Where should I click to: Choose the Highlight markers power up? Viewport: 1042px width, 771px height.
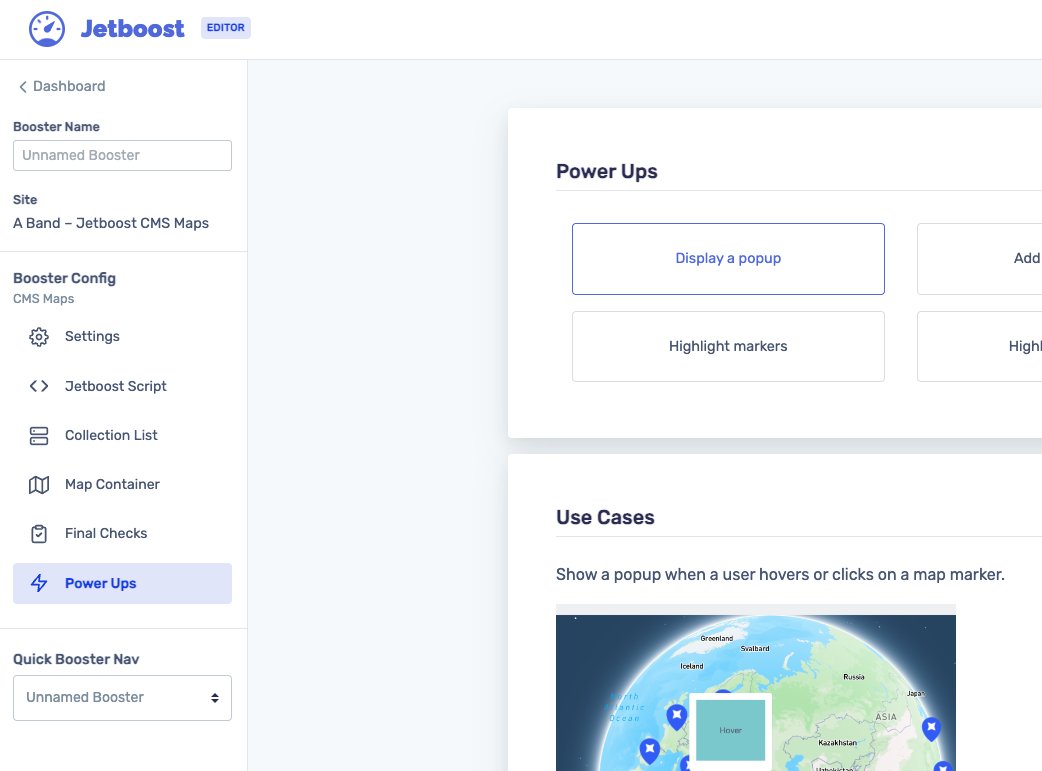coord(728,346)
